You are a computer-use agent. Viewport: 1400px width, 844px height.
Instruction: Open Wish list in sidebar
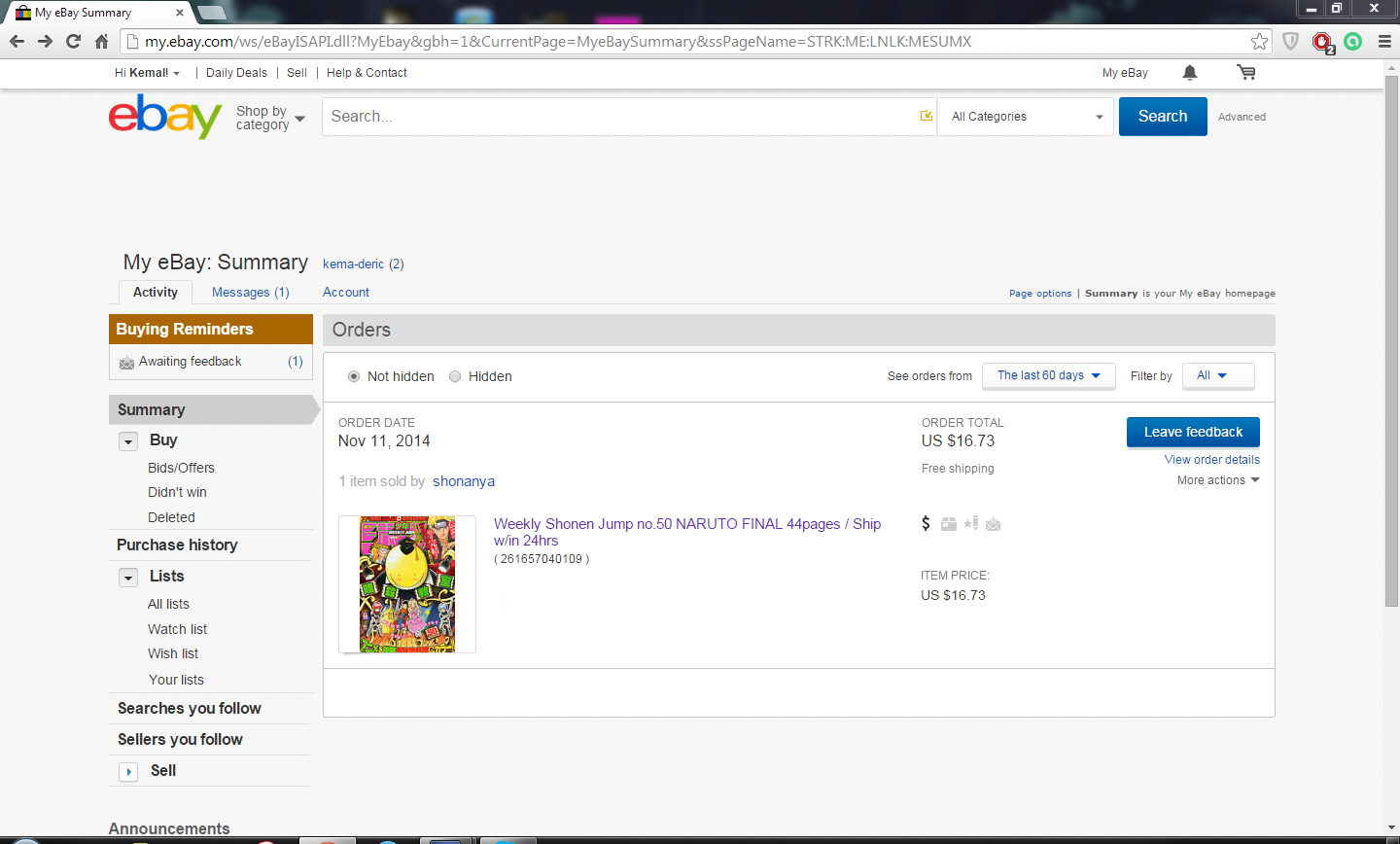click(x=173, y=653)
